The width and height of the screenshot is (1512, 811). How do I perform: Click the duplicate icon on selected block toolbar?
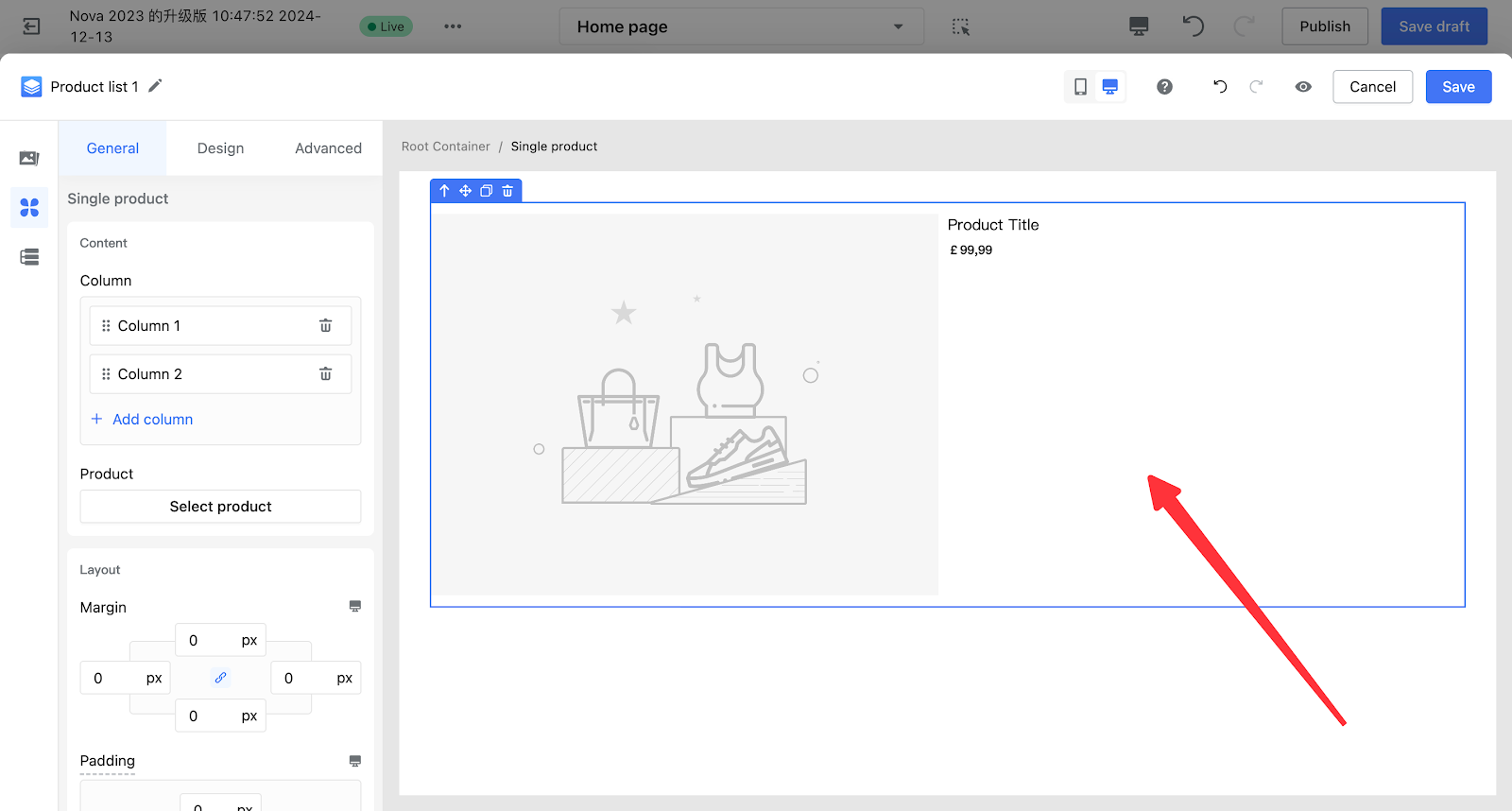[486, 191]
